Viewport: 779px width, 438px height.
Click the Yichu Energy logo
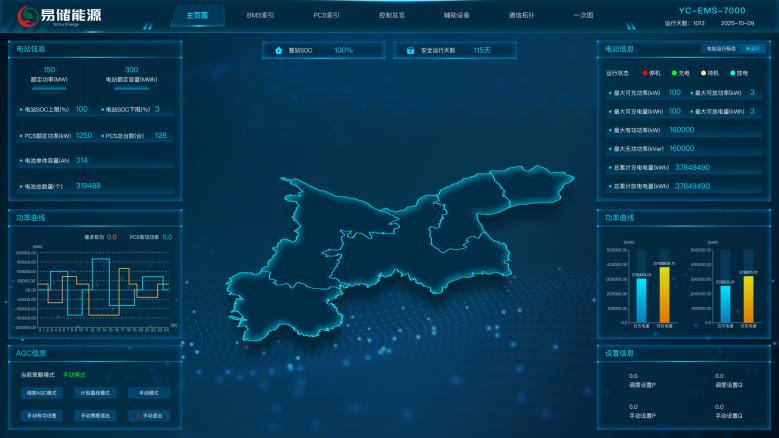point(60,16)
